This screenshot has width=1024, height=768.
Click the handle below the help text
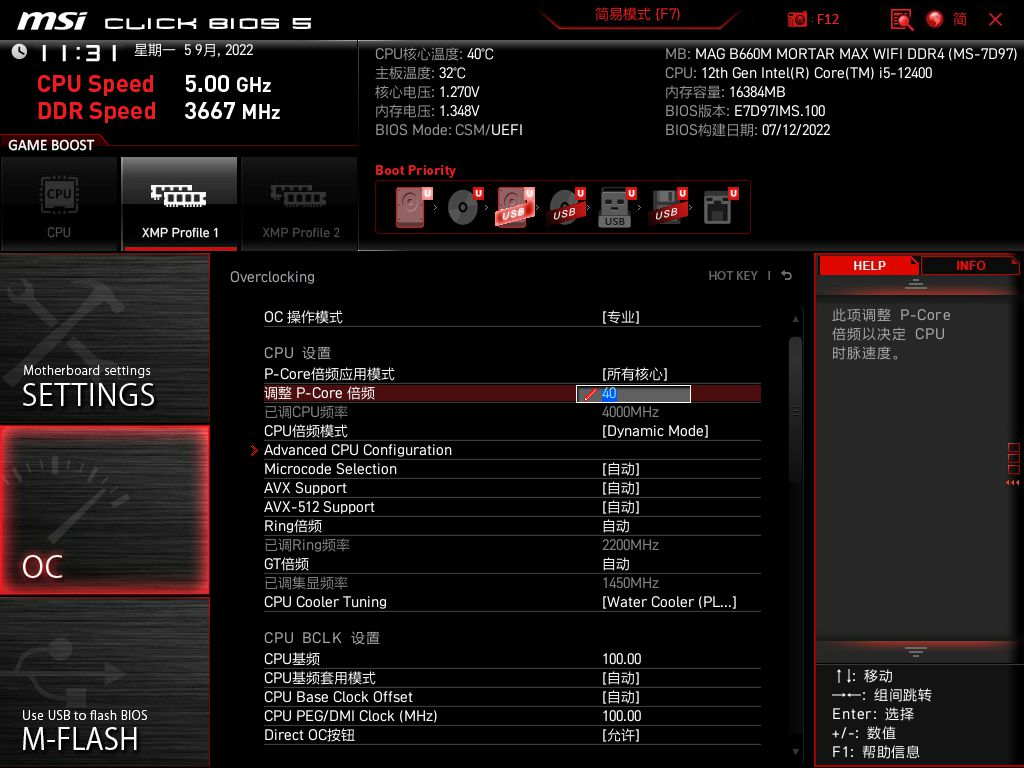point(915,651)
